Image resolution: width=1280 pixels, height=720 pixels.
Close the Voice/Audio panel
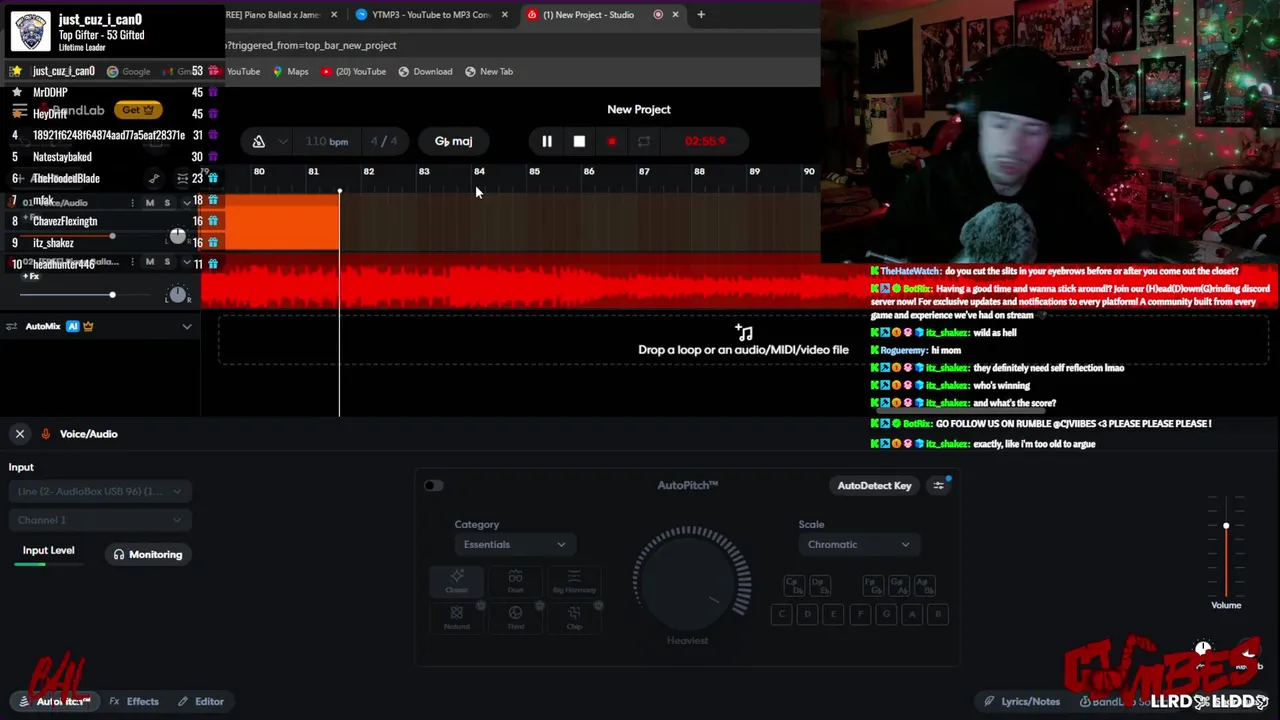(19, 434)
